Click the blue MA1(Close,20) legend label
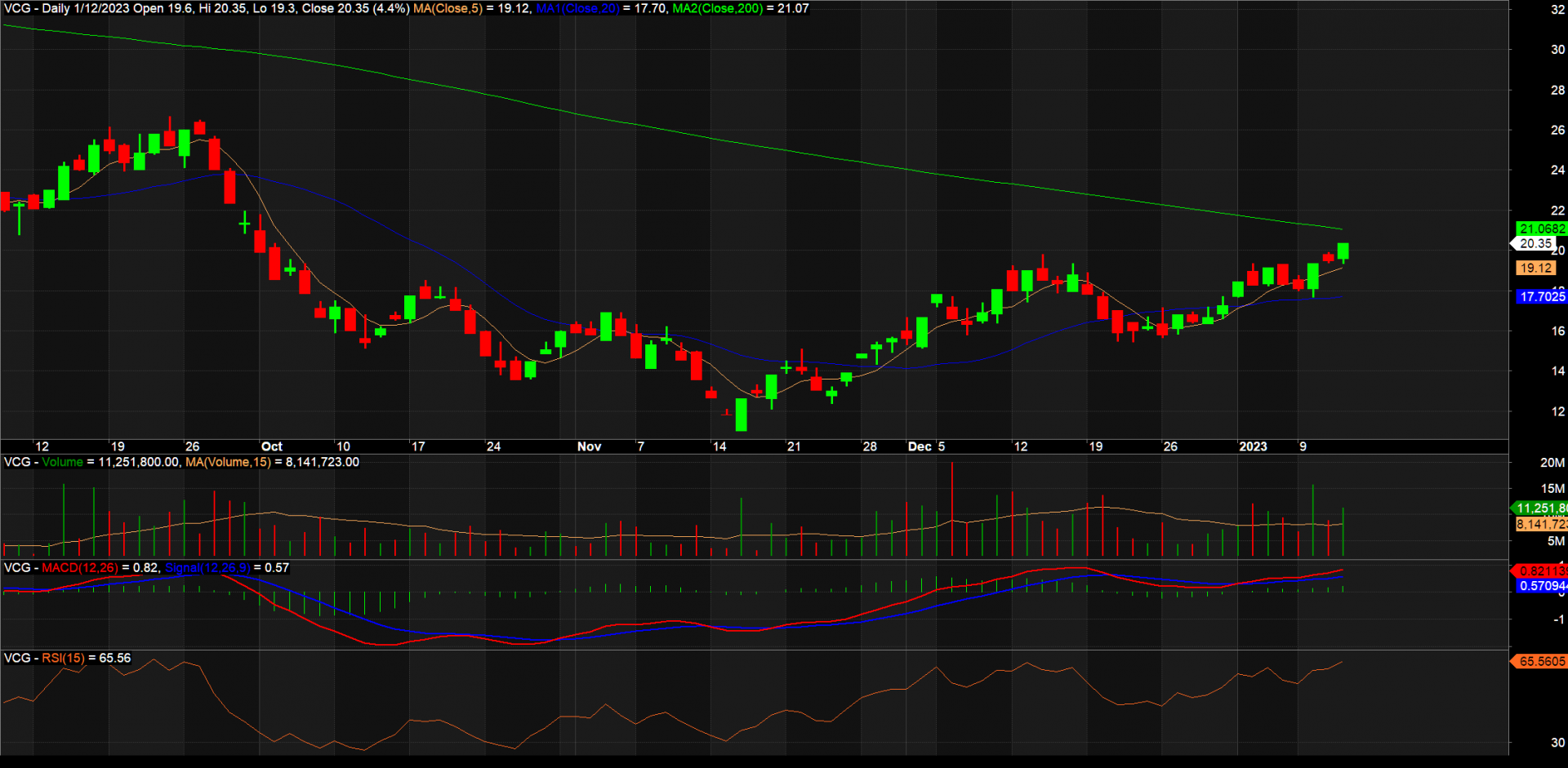Image resolution: width=1568 pixels, height=768 pixels. 577,8
